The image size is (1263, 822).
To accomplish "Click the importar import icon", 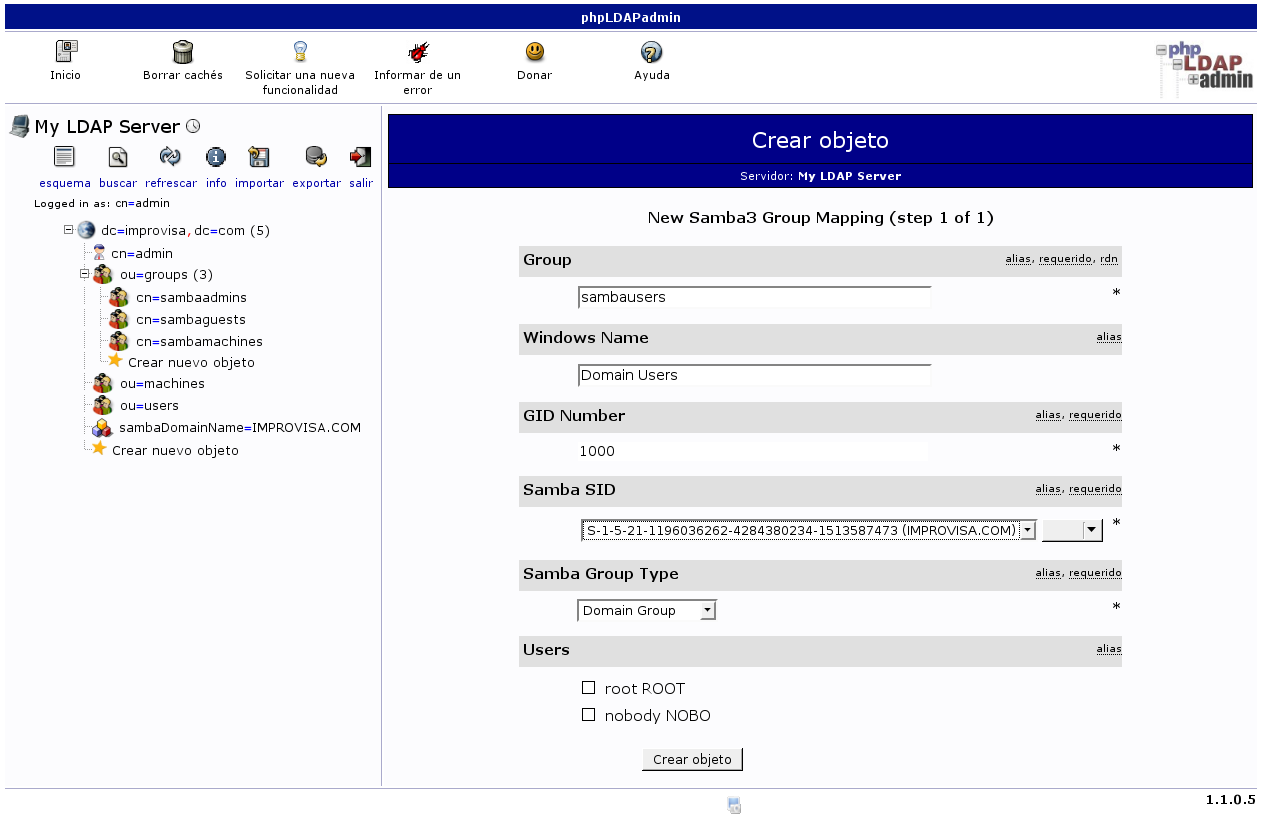I will click(x=259, y=156).
